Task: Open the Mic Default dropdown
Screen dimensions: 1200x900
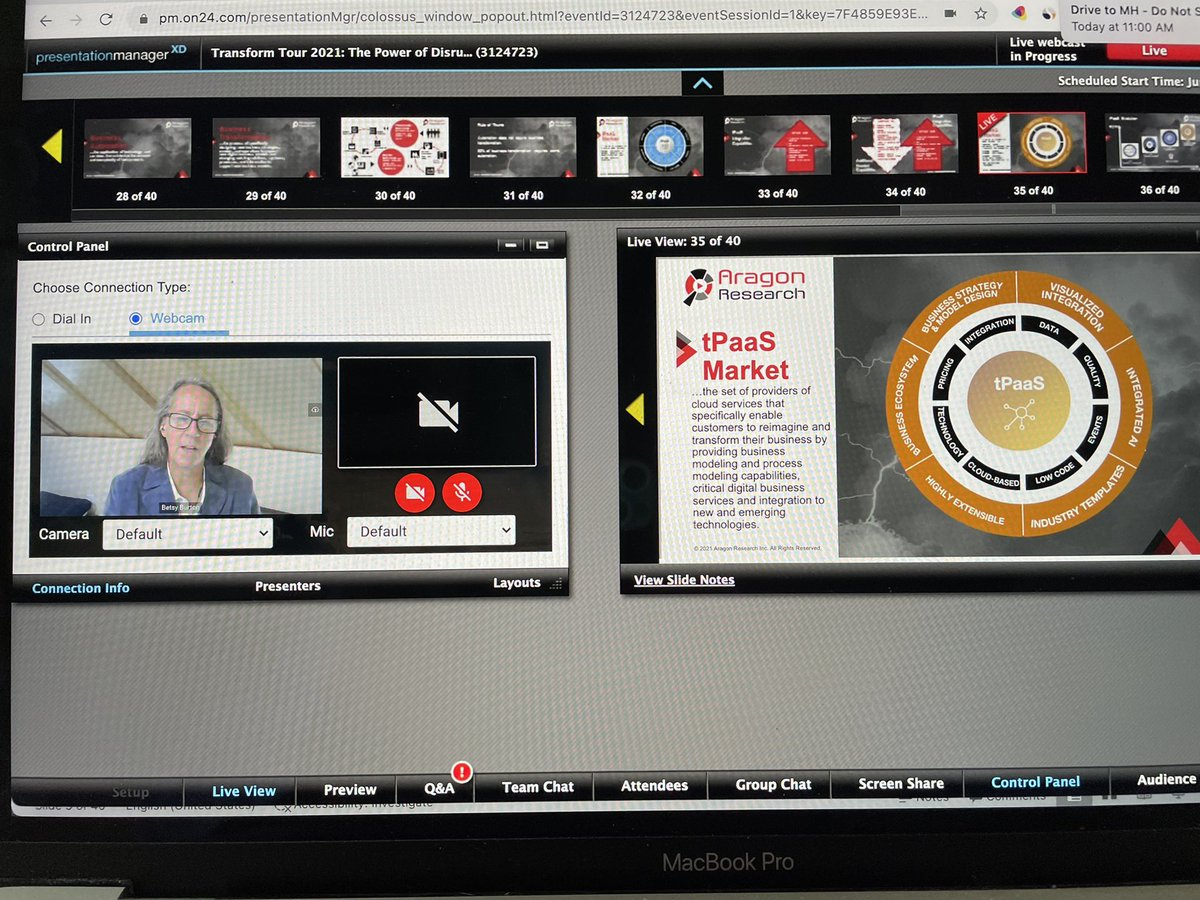Action: [x=431, y=531]
